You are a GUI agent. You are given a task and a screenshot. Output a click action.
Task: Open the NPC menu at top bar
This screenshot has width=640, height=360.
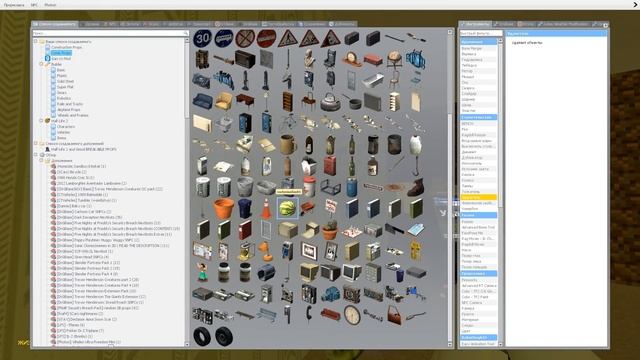pyautogui.click(x=34, y=5)
